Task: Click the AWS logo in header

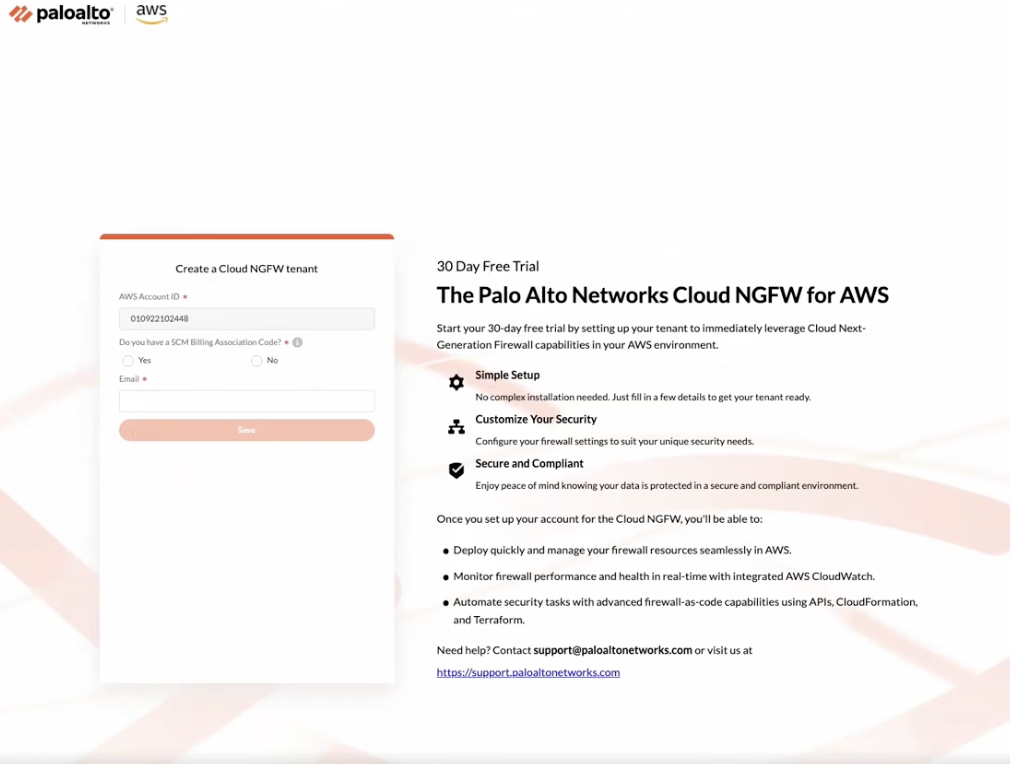Action: (x=152, y=14)
